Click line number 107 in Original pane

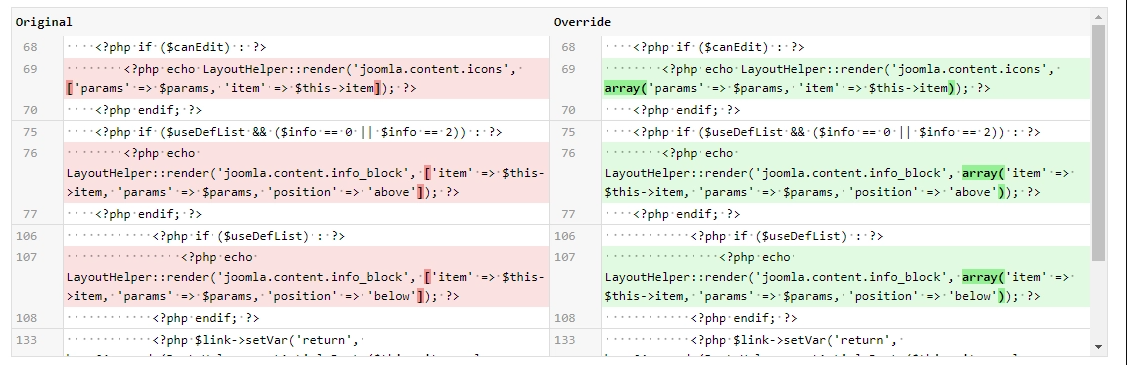tap(26, 257)
